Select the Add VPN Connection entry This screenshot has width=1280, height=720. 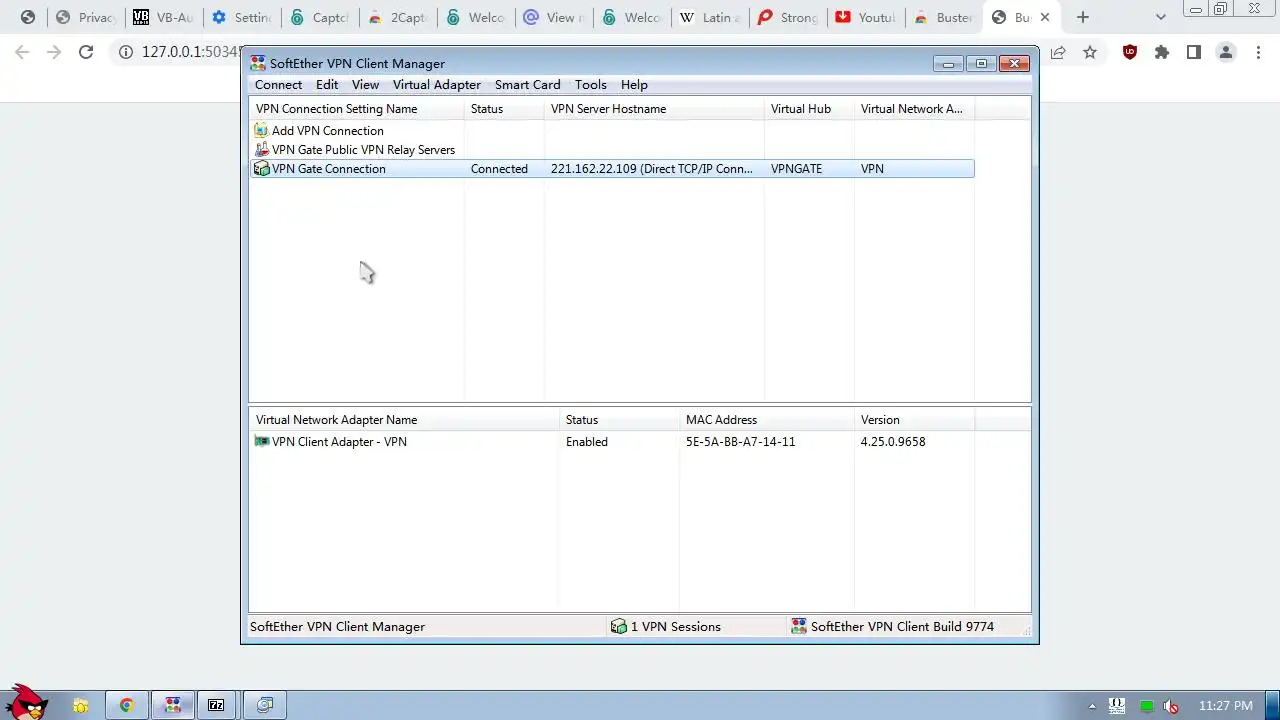327,130
